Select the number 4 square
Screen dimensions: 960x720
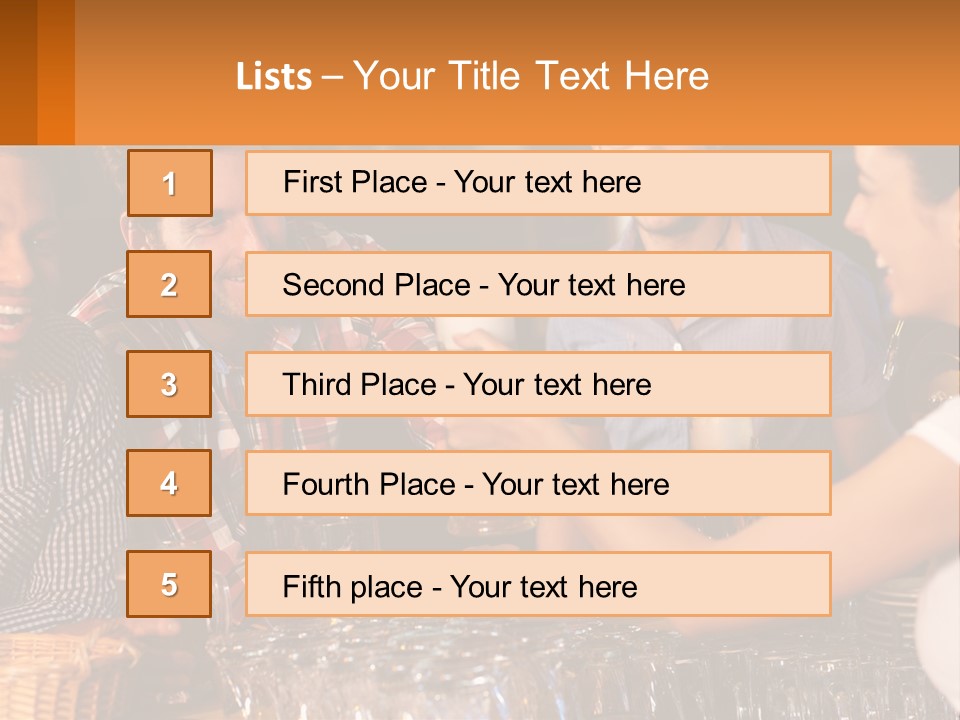point(169,483)
